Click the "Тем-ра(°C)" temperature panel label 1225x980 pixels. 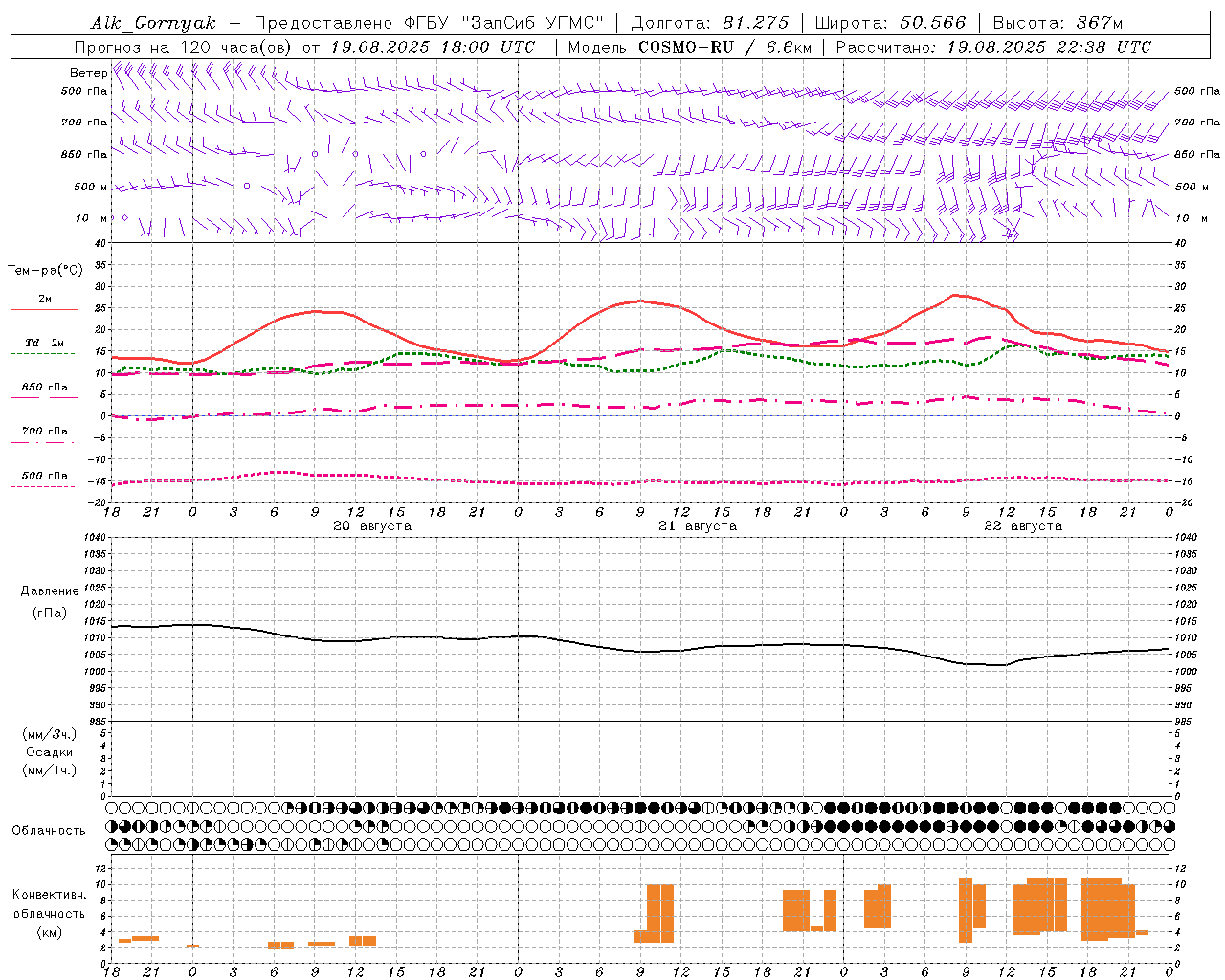45,271
